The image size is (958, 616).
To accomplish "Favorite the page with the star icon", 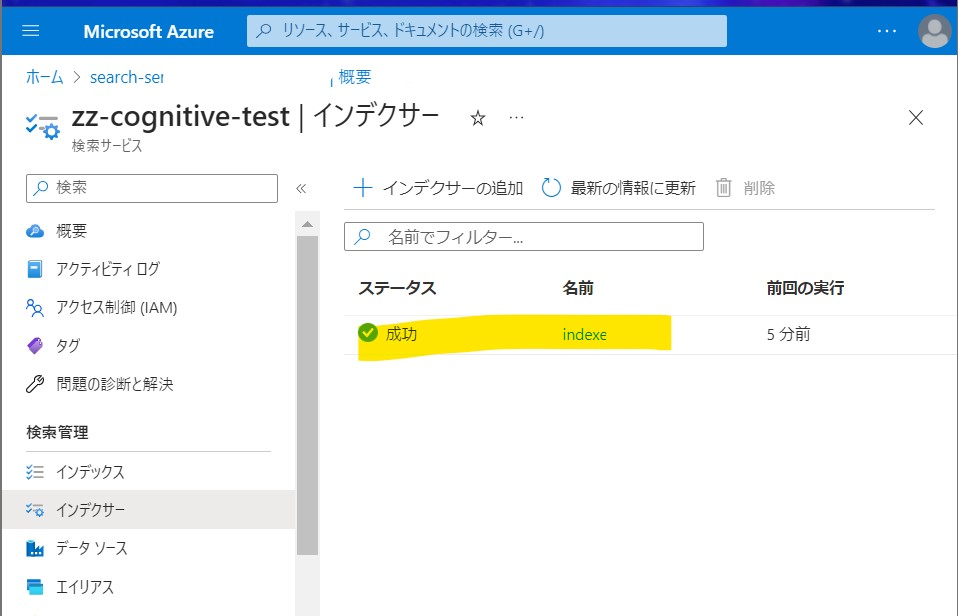I will (x=478, y=118).
